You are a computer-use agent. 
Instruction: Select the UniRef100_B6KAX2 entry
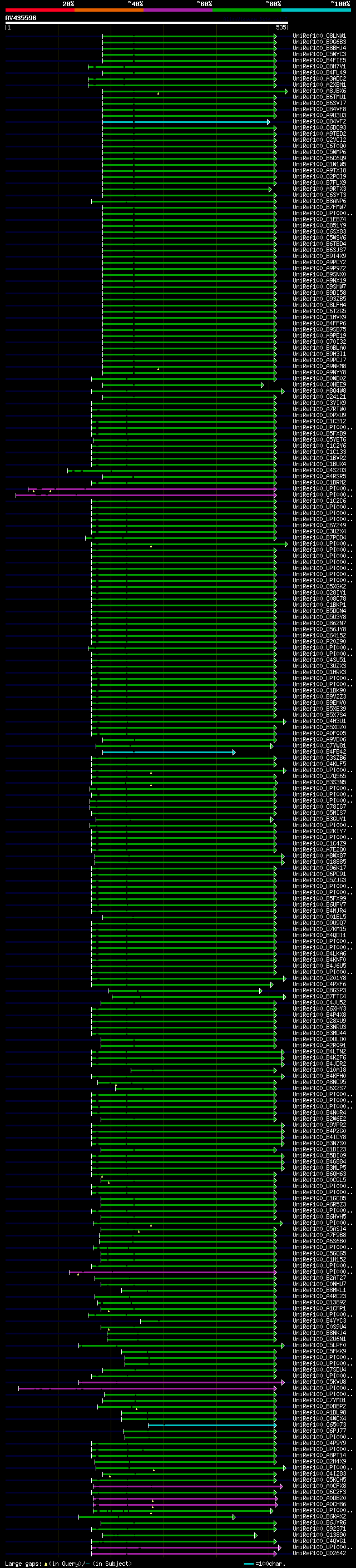click(x=319, y=1517)
